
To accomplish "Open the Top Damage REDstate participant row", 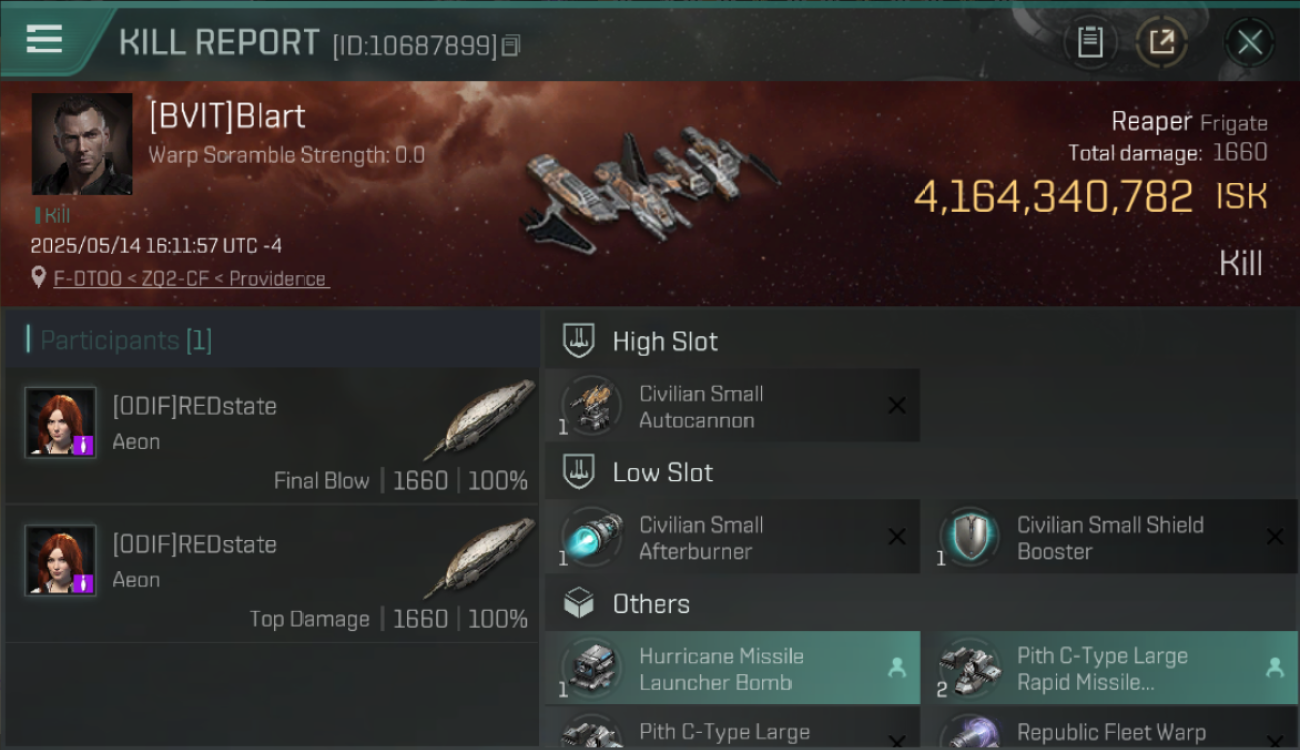I will (272, 573).
